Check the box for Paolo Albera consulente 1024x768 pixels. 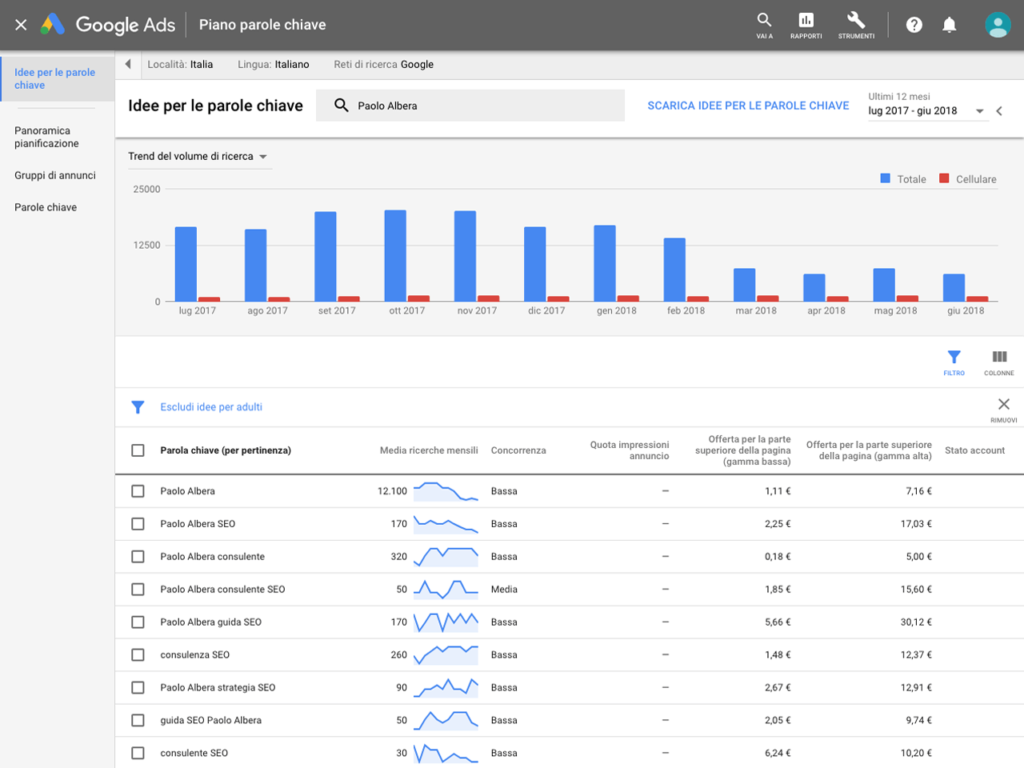tap(138, 556)
